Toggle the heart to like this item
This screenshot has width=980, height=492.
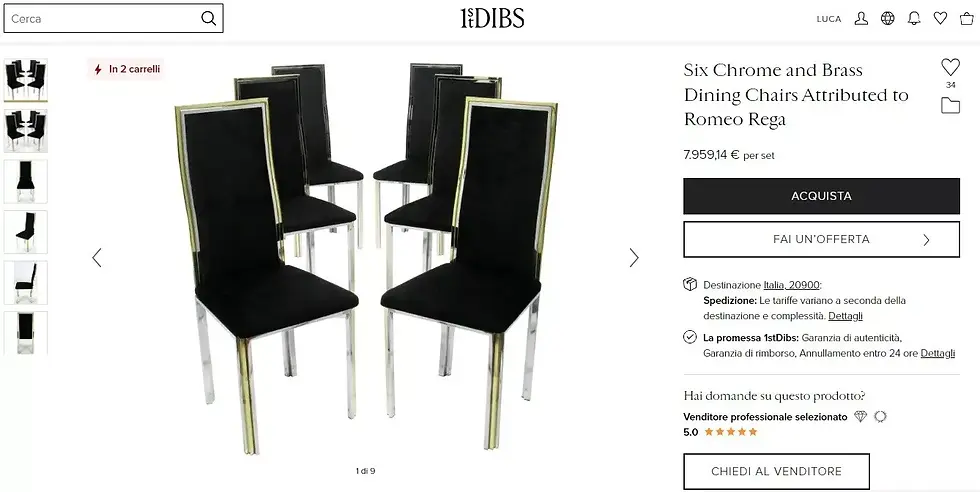pos(951,67)
